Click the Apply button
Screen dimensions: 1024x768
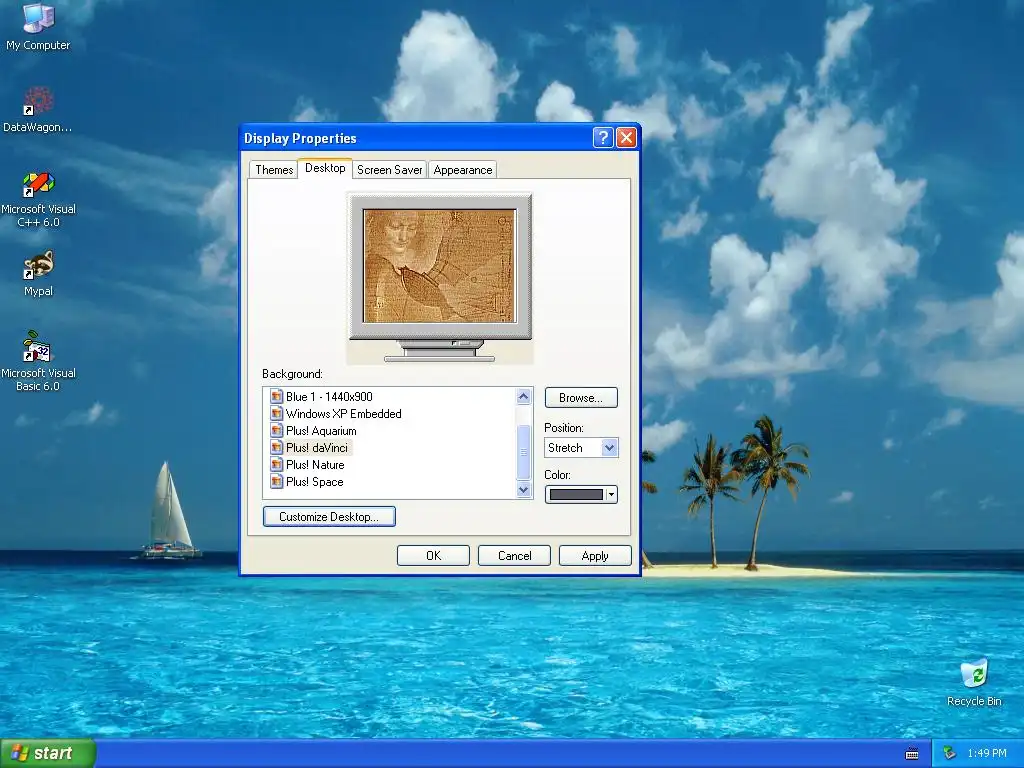595,556
